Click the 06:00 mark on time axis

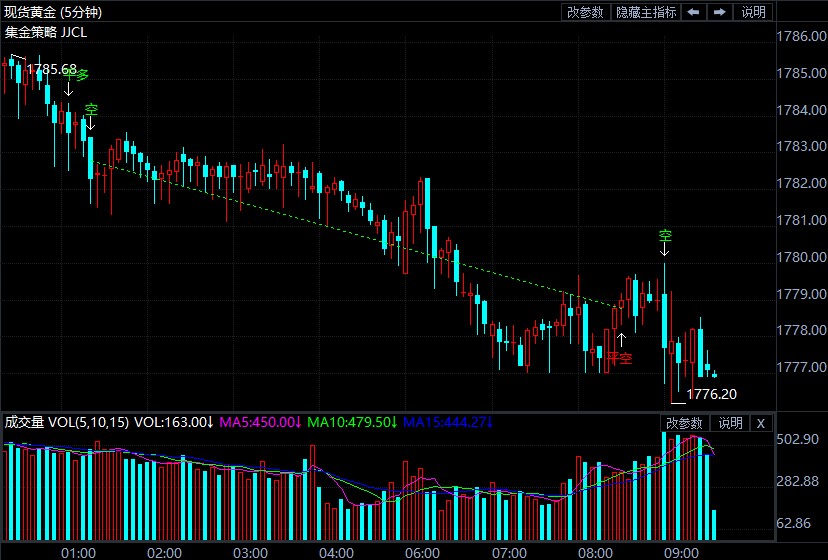point(423,553)
